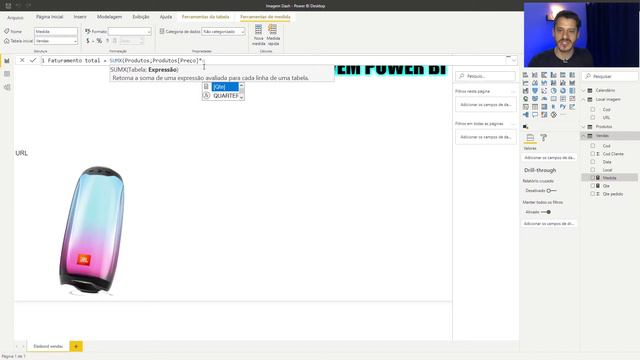Pick the pie chart visual
This screenshot has width=640, height=360.
[553, 91]
